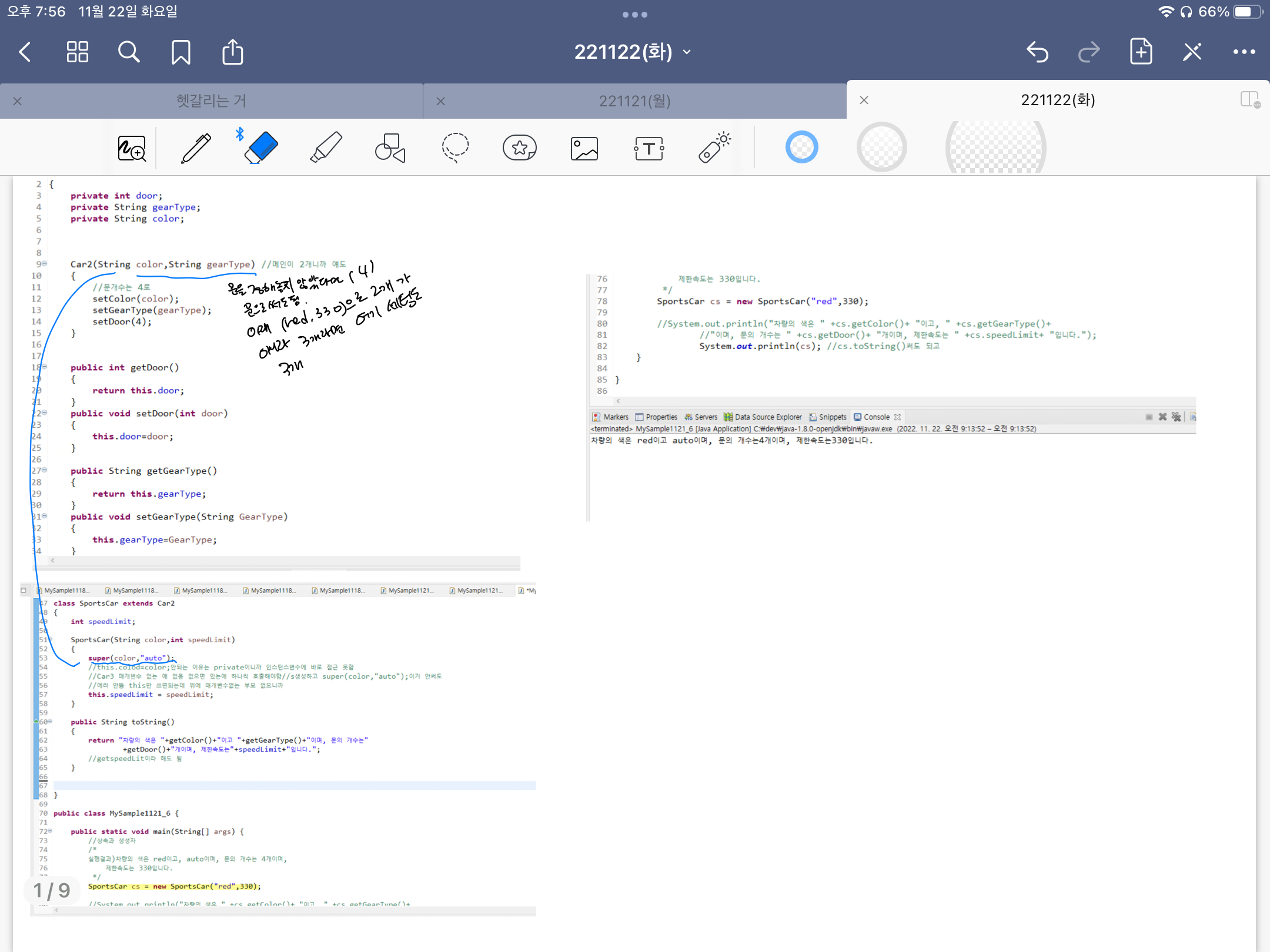Tap the Console tab in screenshot
Image resolution: width=1270 pixels, height=952 pixels.
point(876,417)
